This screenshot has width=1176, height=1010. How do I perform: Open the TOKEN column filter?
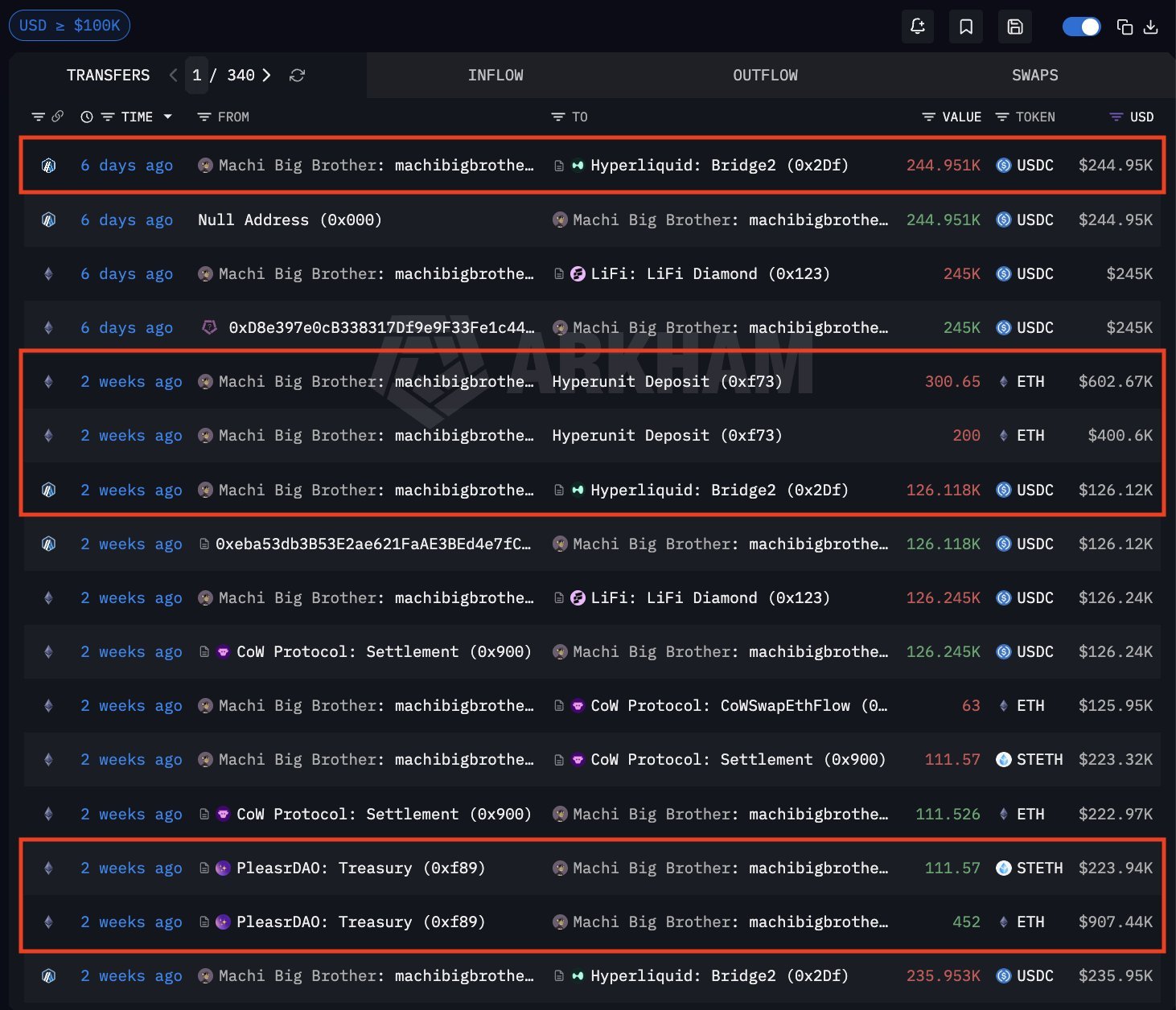click(x=1002, y=117)
